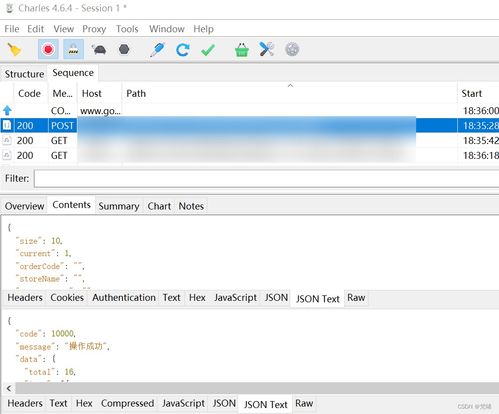499x414 pixels.
Task: Show response Compressed tab
Action: click(127, 403)
